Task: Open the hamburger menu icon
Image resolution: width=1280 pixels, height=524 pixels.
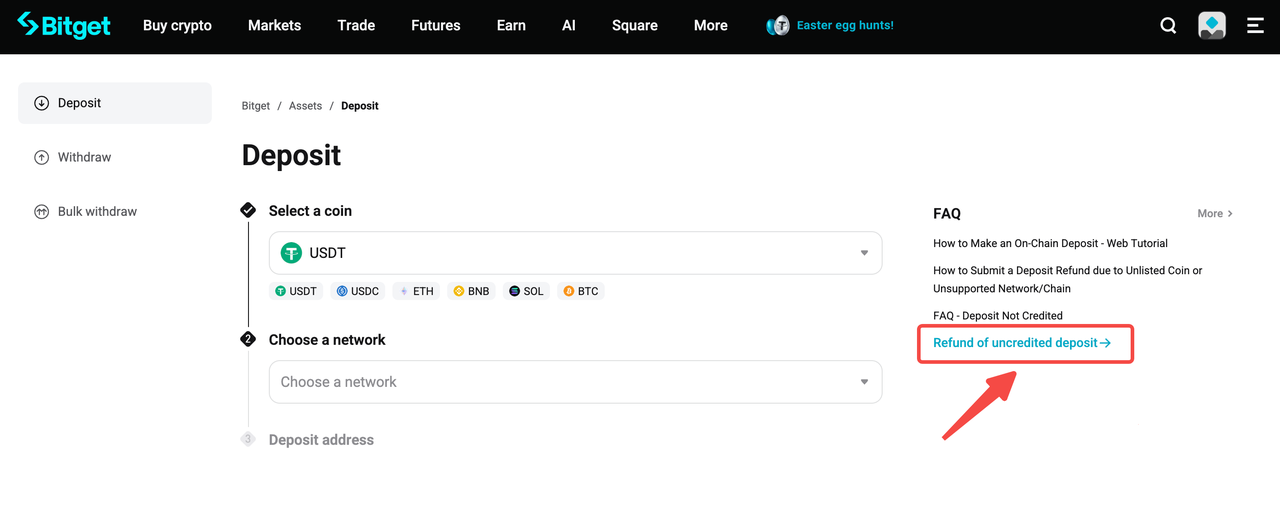Action: click(x=1255, y=26)
